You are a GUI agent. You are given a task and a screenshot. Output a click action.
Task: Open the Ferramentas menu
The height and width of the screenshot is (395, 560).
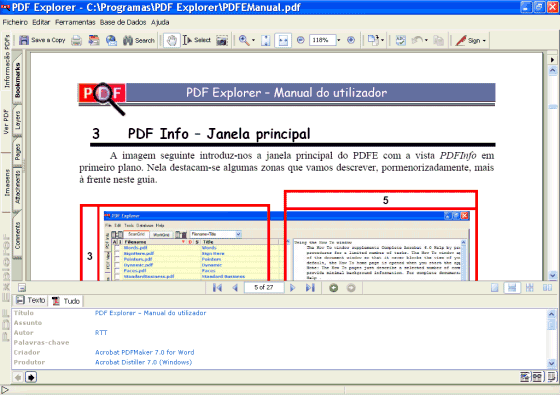(x=75, y=22)
